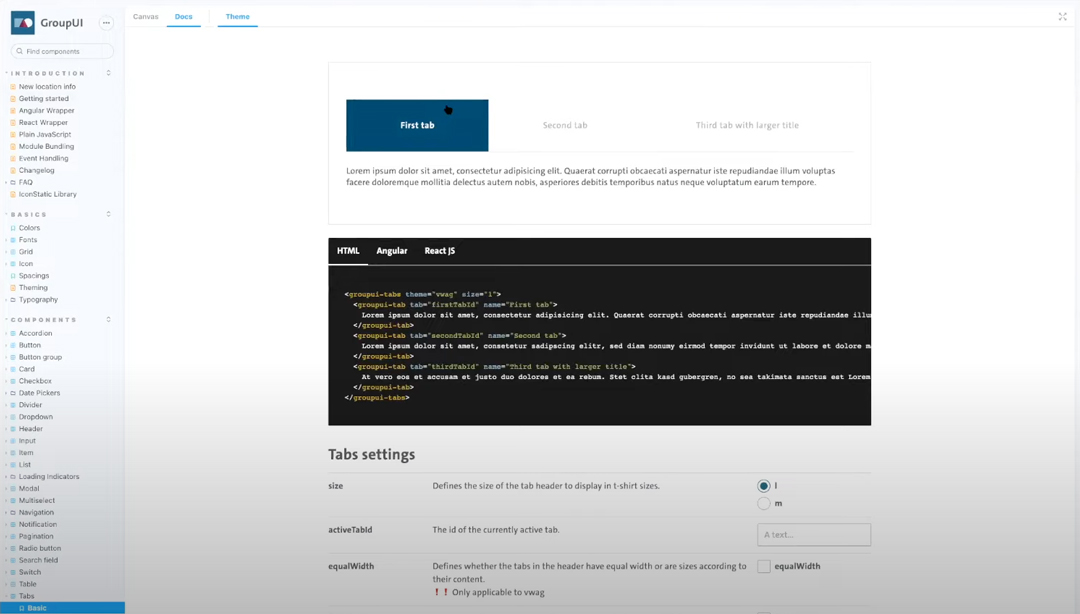Click the component icon beside Table
This screenshot has width=1080, height=614.
[x=13, y=584]
